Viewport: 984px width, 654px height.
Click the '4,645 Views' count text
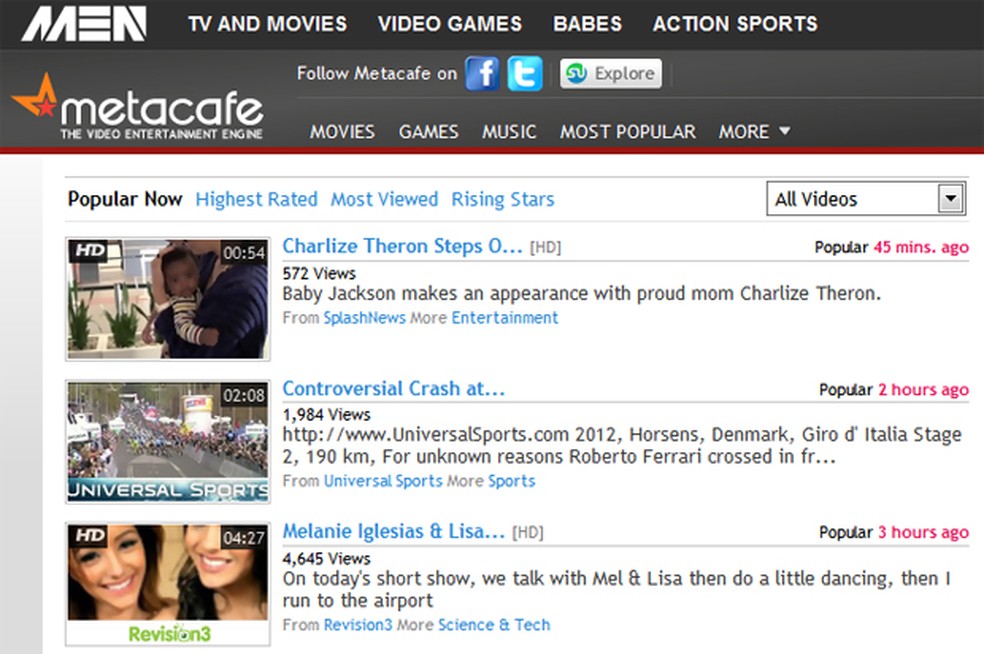pos(326,559)
